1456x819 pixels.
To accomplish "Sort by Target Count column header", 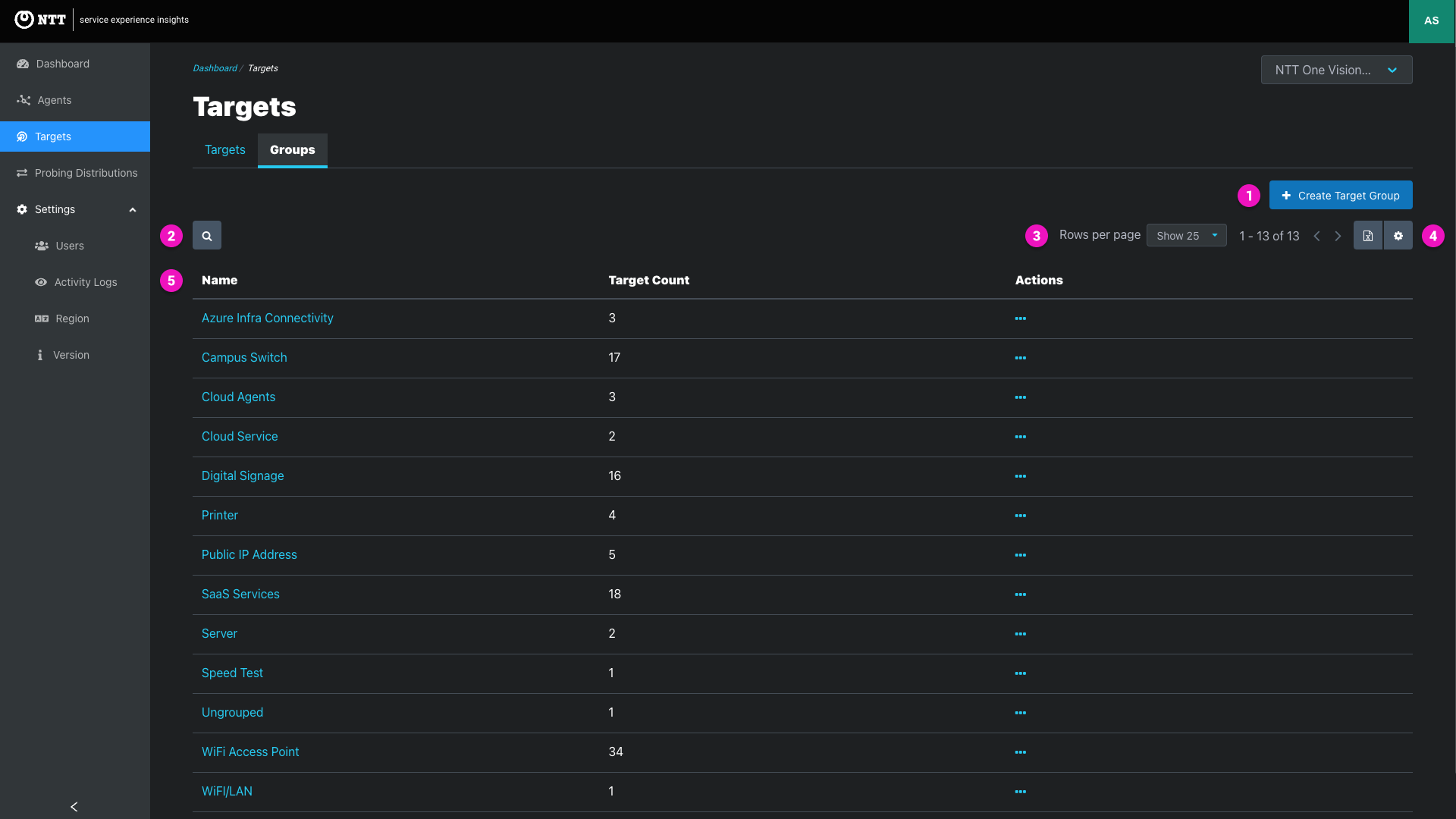I will (648, 280).
